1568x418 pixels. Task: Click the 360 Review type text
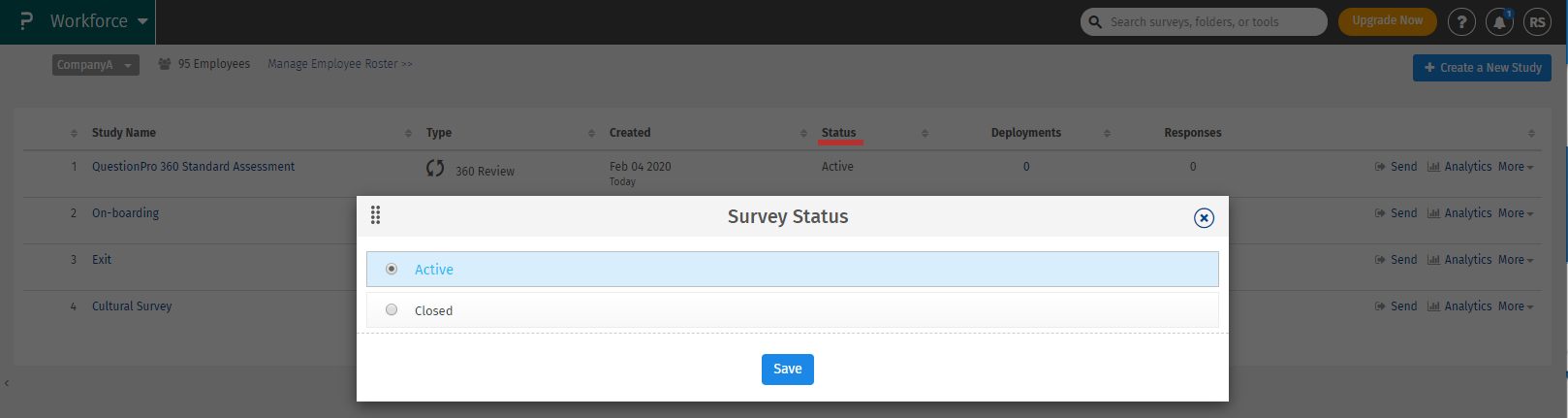click(x=486, y=172)
